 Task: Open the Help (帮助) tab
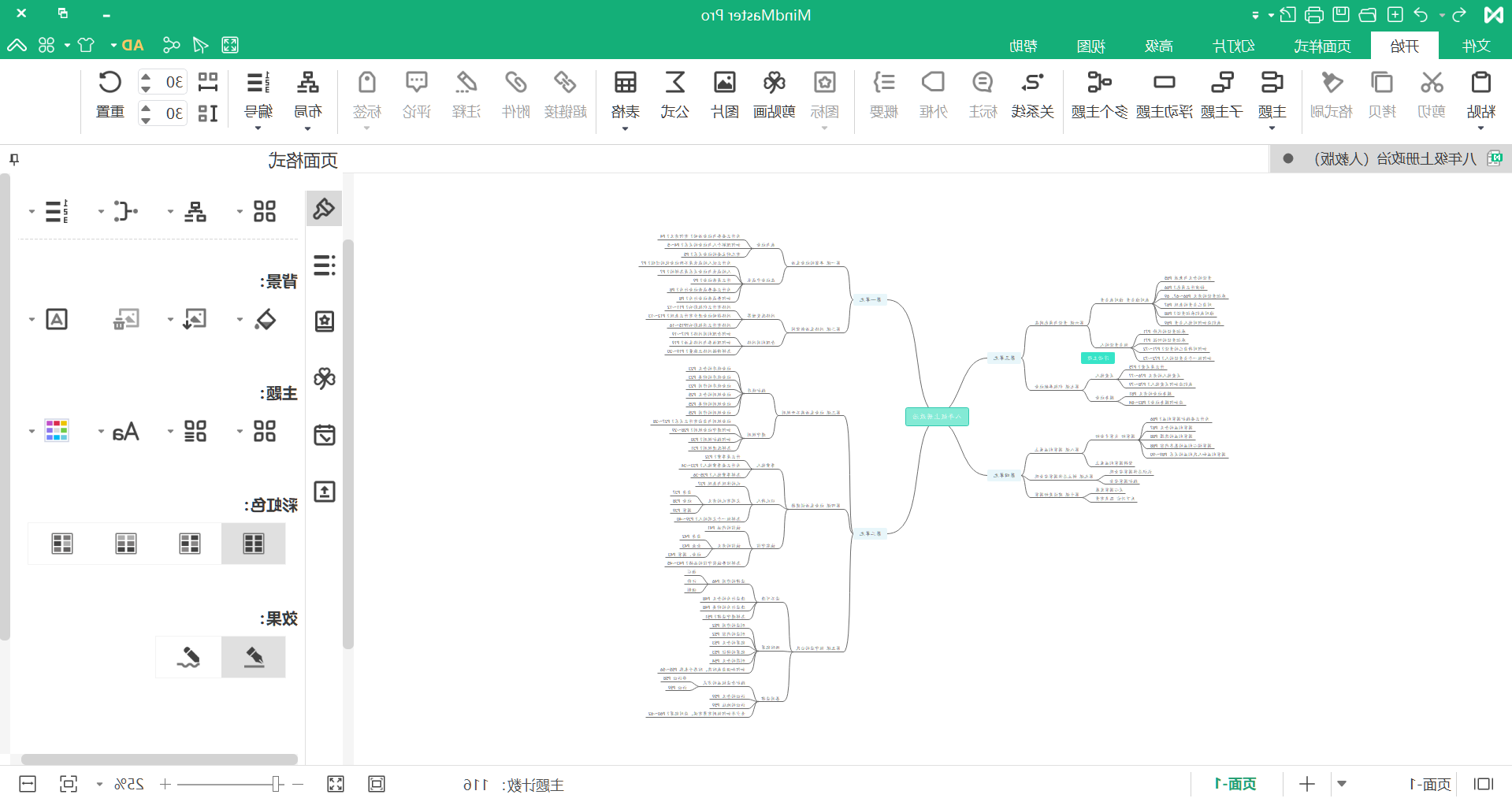(x=1023, y=46)
